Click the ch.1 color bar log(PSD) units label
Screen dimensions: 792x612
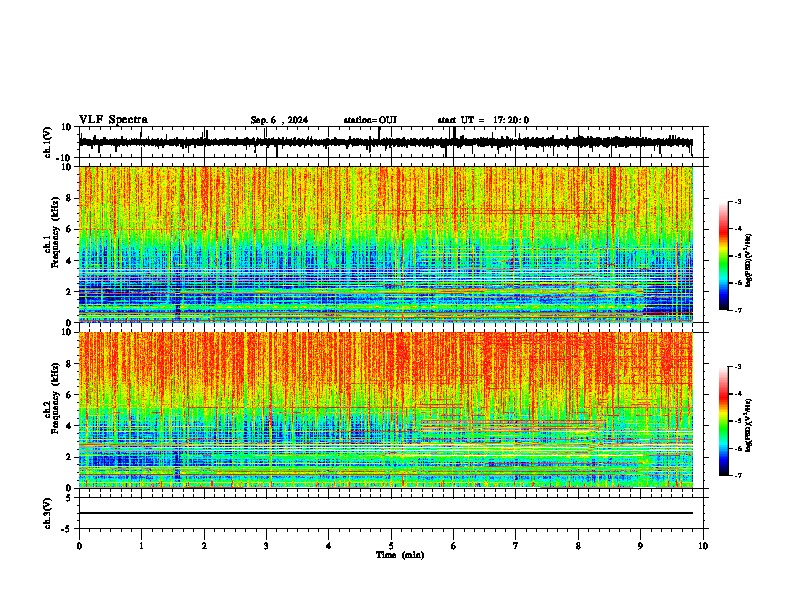[750, 261]
